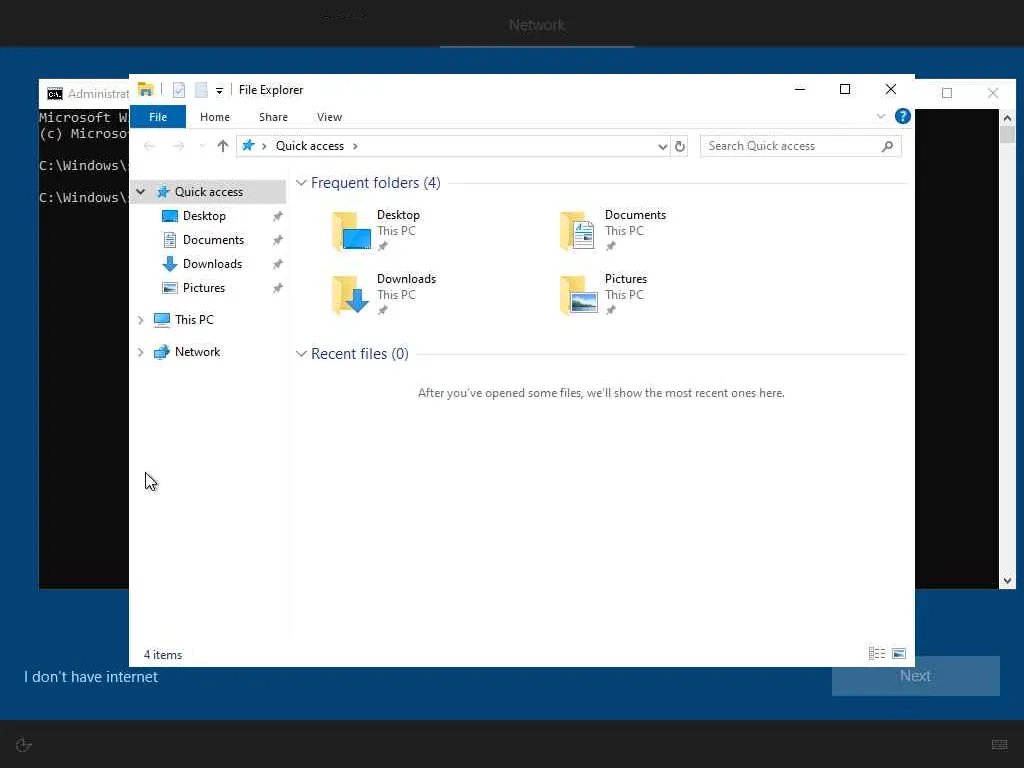This screenshot has width=1024, height=768.
Task: Click the pin icon next to Documents in sidebar
Action: 278,240
